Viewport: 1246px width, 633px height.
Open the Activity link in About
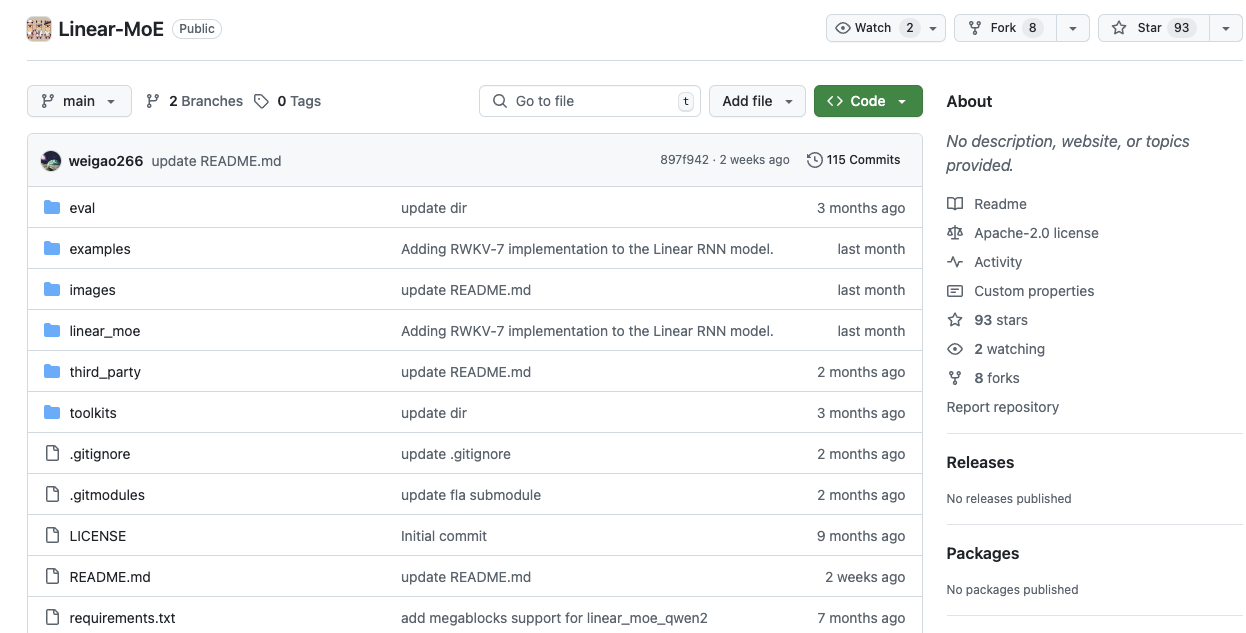pyautogui.click(x=998, y=262)
